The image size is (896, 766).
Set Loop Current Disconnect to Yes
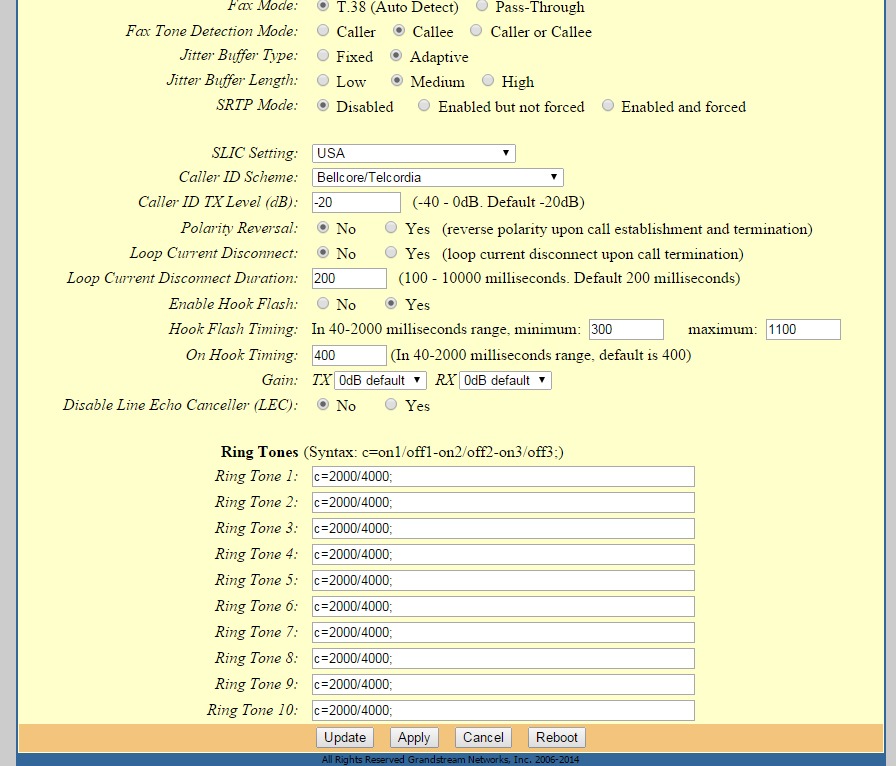pyautogui.click(x=391, y=252)
